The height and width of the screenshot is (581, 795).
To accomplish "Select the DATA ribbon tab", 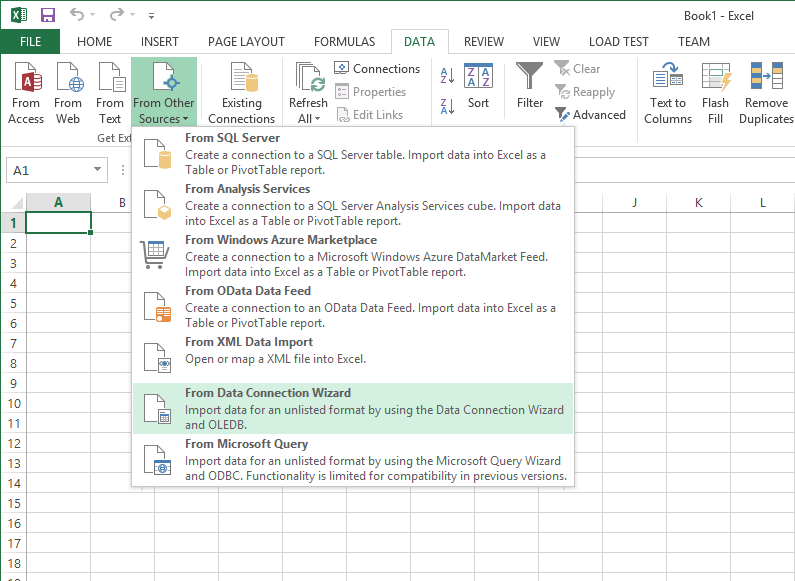I will [419, 42].
